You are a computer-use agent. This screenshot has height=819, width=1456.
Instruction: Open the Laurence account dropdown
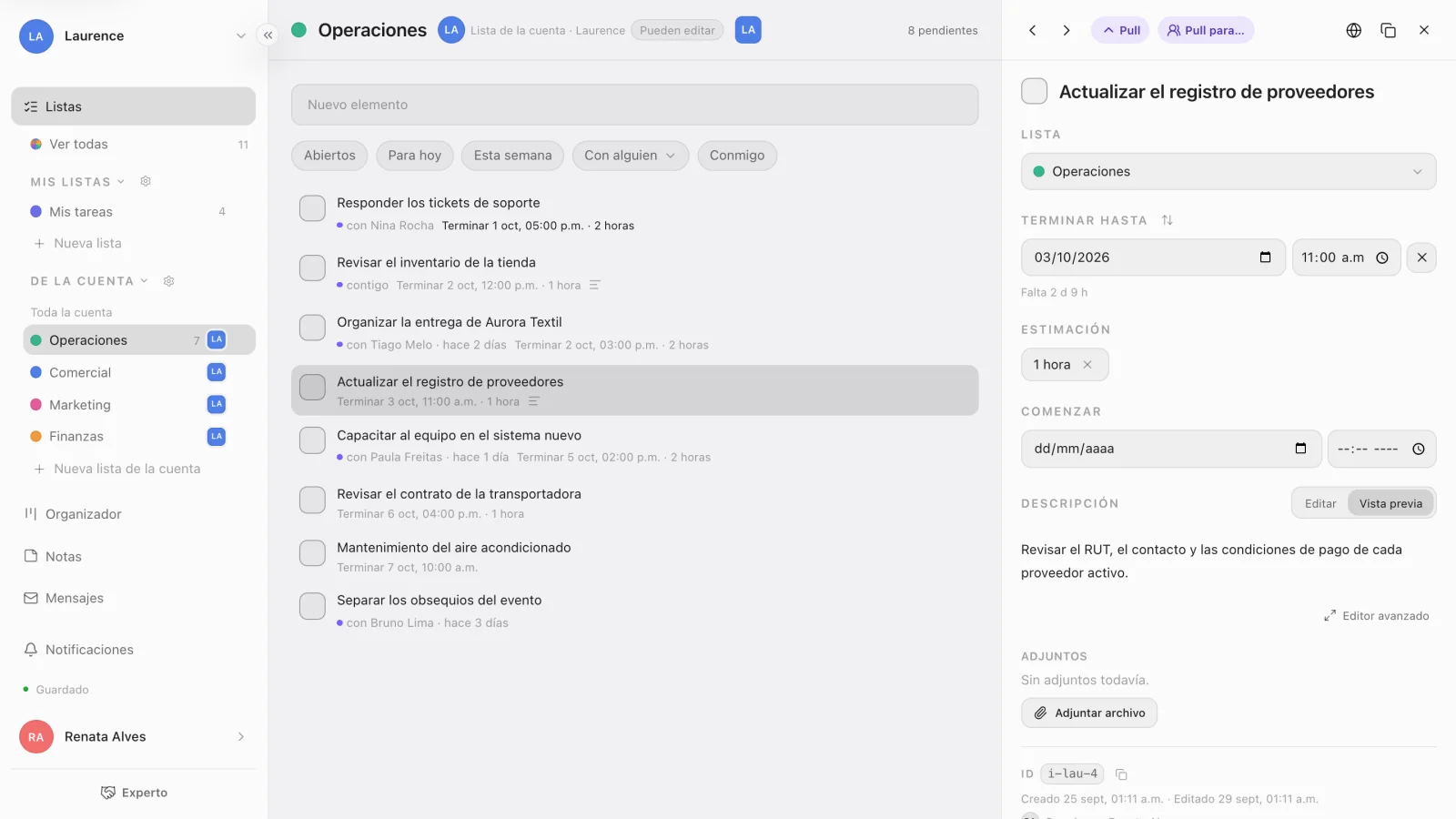coord(133,36)
